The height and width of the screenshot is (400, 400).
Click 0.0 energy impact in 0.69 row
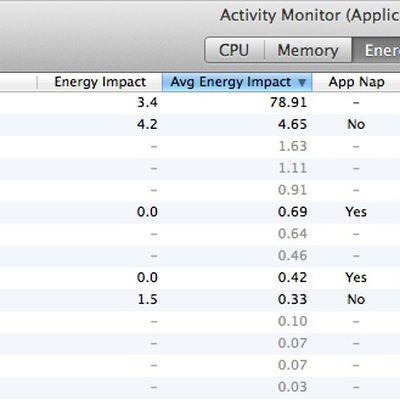tap(147, 212)
